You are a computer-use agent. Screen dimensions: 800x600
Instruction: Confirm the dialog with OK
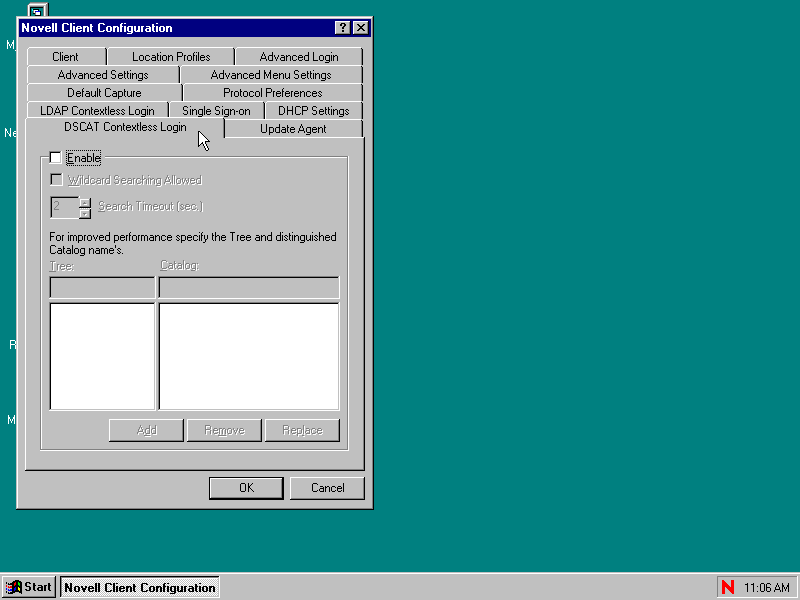246,488
